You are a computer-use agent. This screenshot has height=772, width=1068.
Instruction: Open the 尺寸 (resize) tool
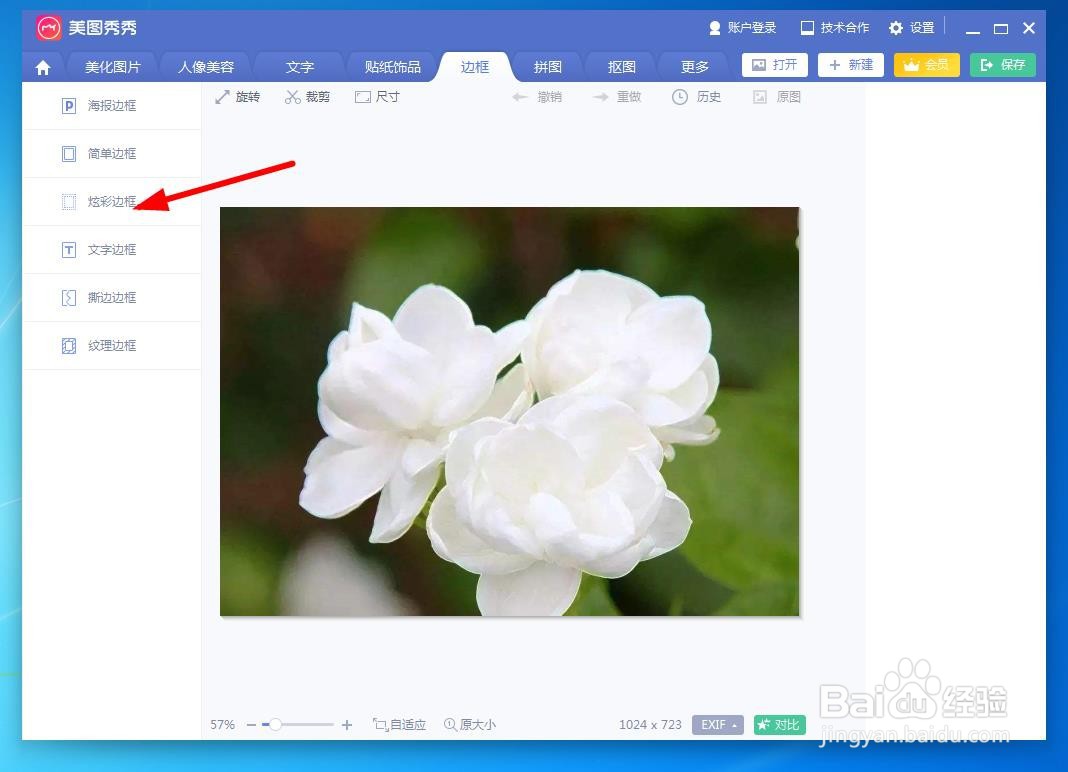point(377,96)
